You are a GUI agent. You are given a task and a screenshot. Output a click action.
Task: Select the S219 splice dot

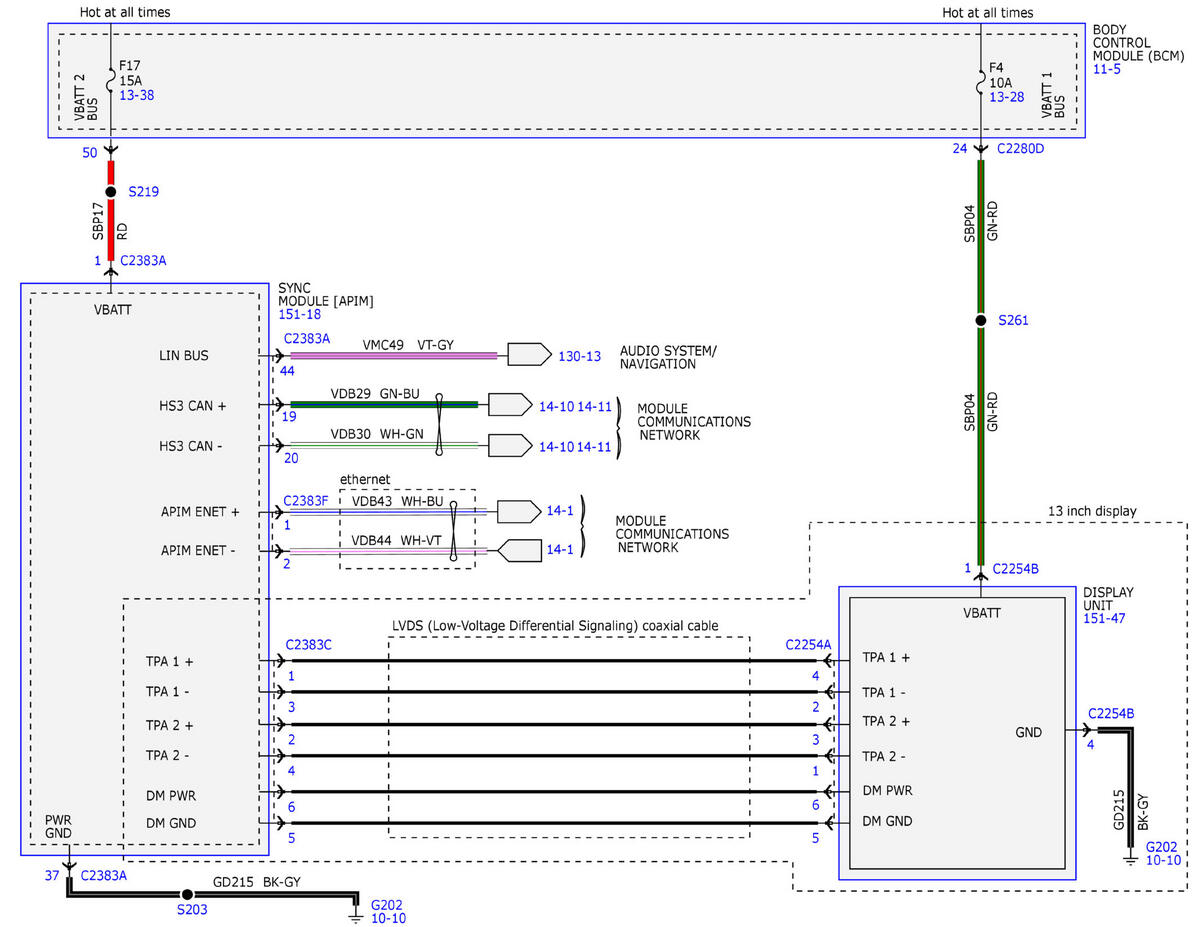[x=111, y=191]
